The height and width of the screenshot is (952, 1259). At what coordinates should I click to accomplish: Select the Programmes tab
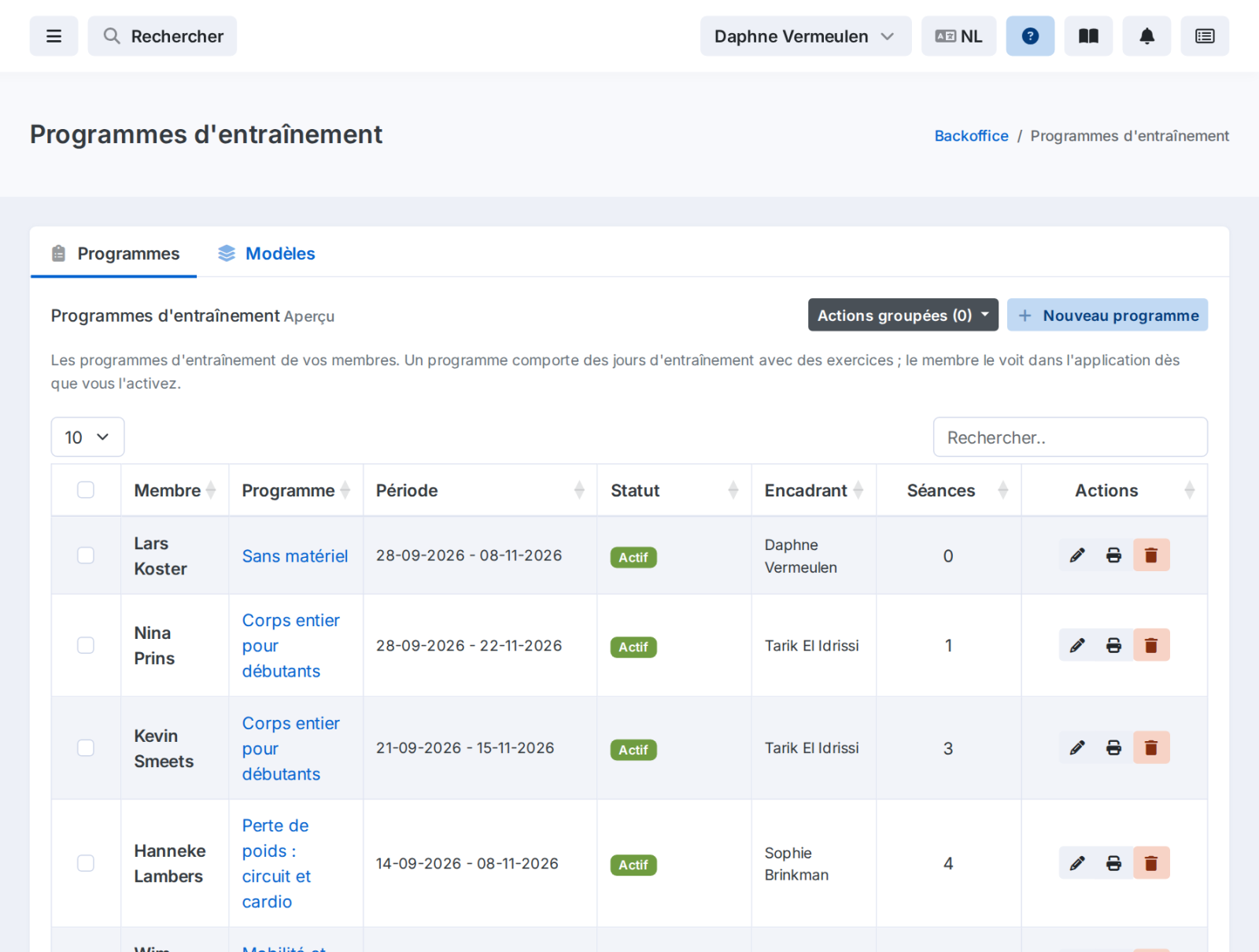pyautogui.click(x=114, y=253)
